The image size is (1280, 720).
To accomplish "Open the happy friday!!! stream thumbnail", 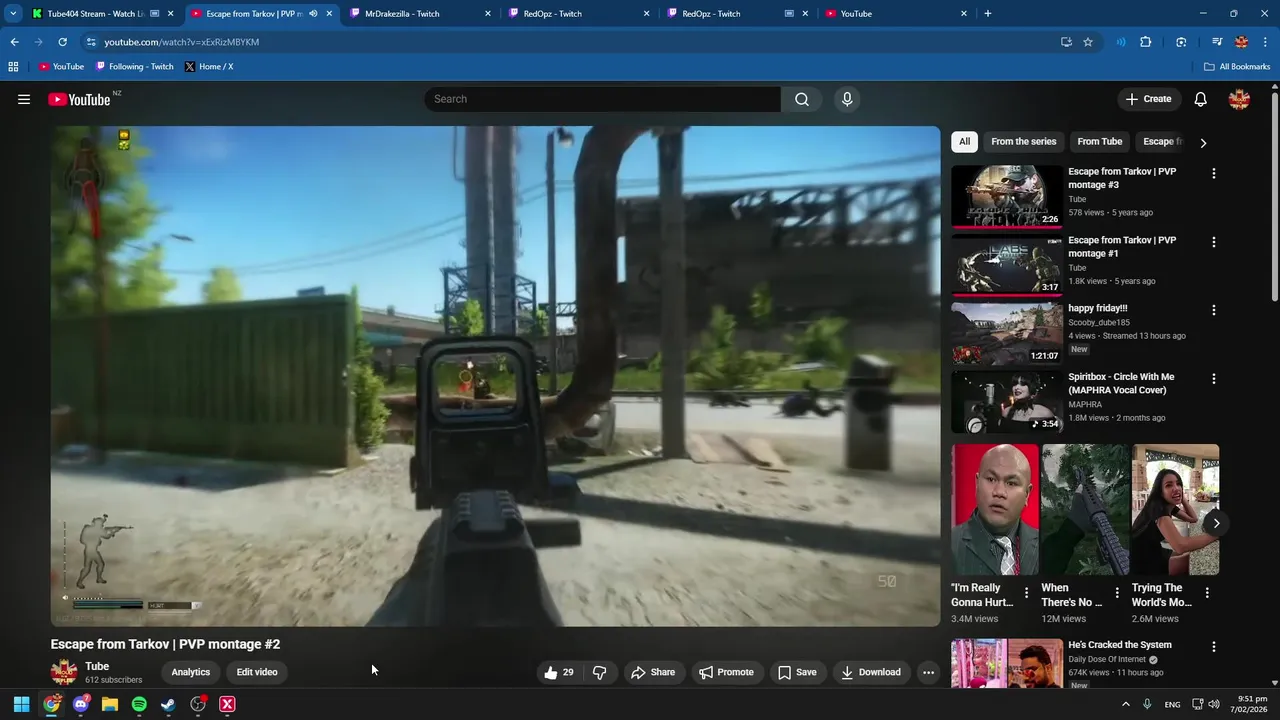I will click(x=1007, y=334).
